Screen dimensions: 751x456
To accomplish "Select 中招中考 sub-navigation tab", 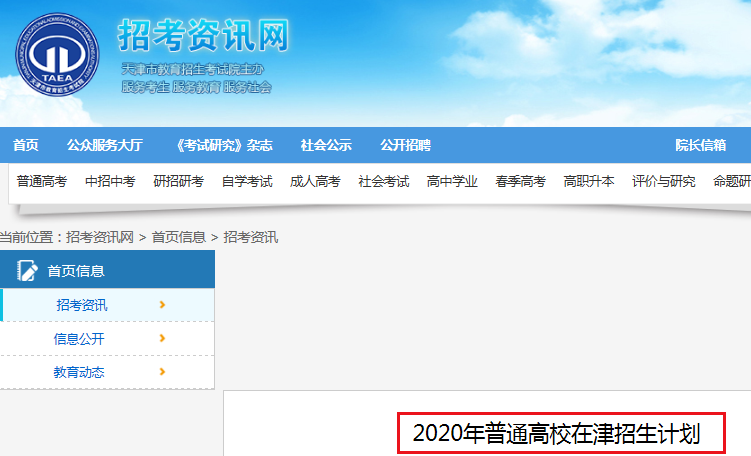I will point(110,182).
